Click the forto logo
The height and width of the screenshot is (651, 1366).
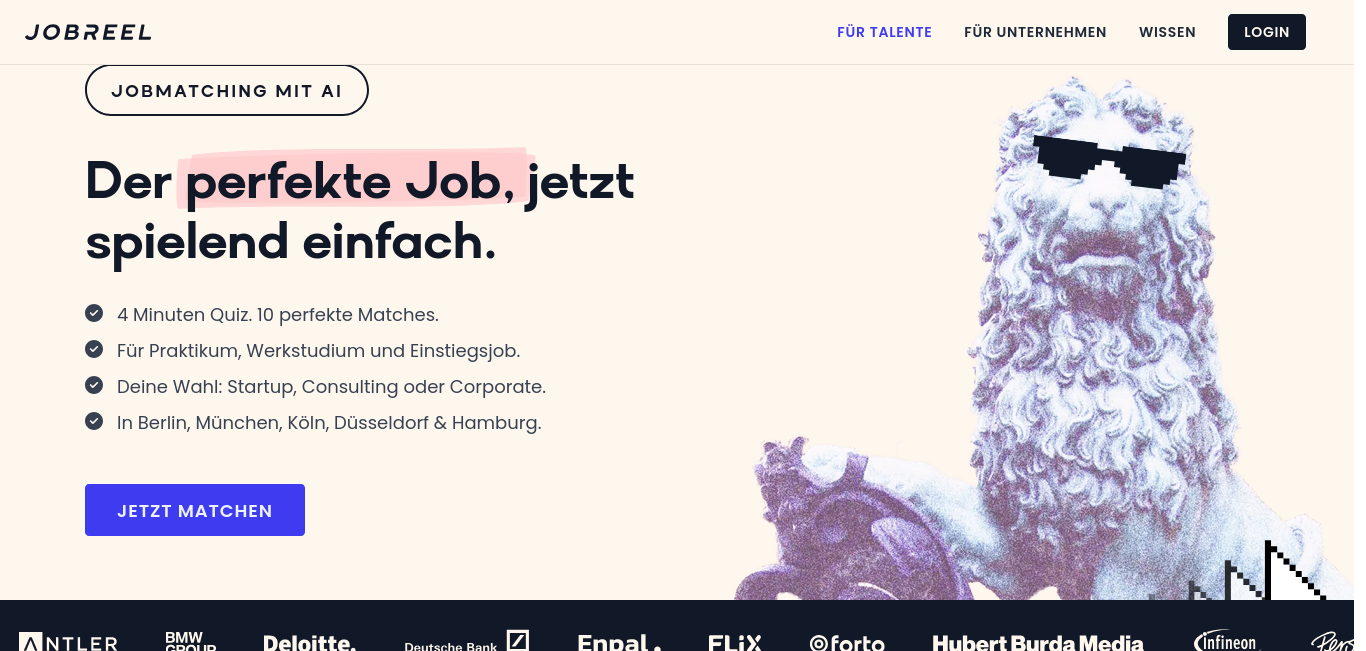(847, 642)
